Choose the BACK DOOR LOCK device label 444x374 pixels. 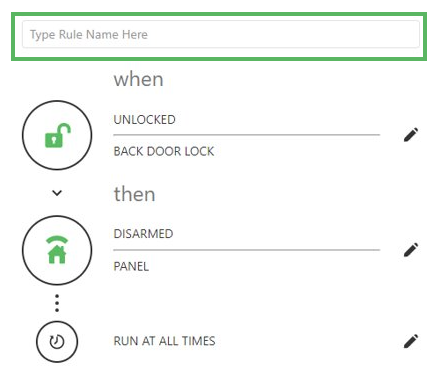point(164,151)
